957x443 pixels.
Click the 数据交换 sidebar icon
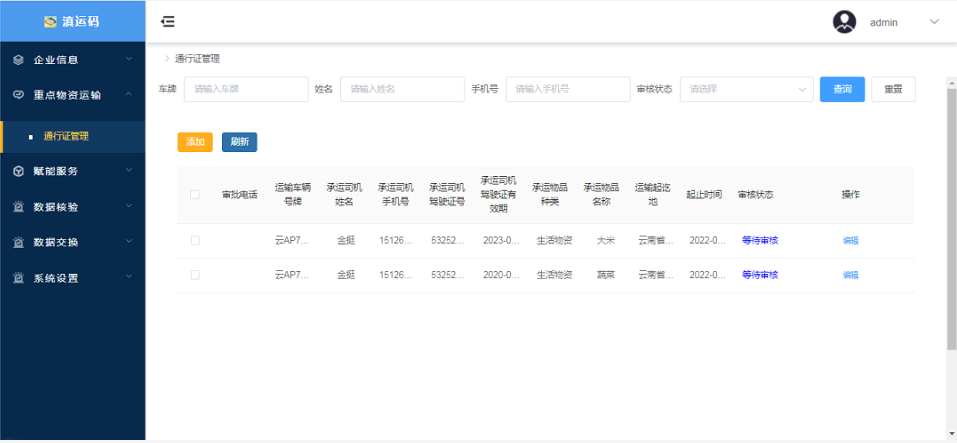18,242
